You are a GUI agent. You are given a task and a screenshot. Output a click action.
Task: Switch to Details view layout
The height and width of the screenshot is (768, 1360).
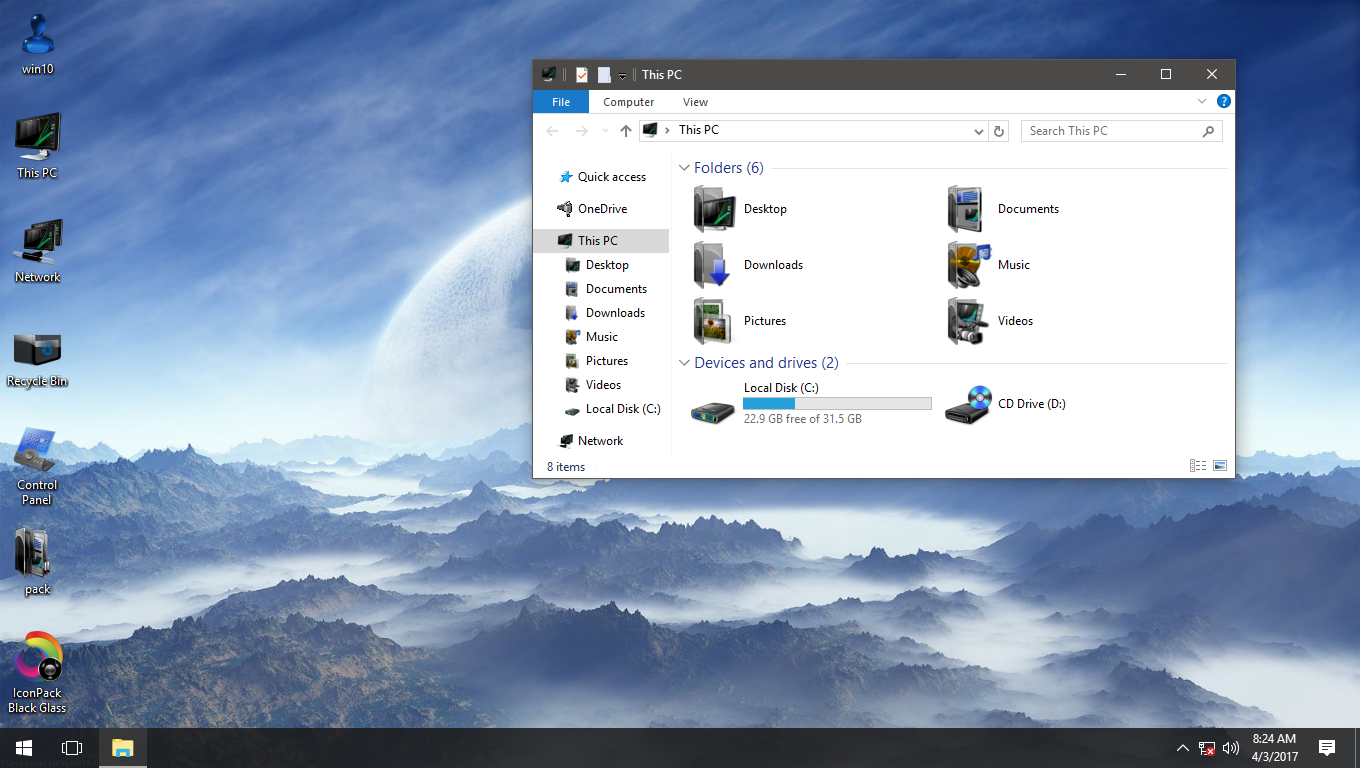[x=1197, y=466]
